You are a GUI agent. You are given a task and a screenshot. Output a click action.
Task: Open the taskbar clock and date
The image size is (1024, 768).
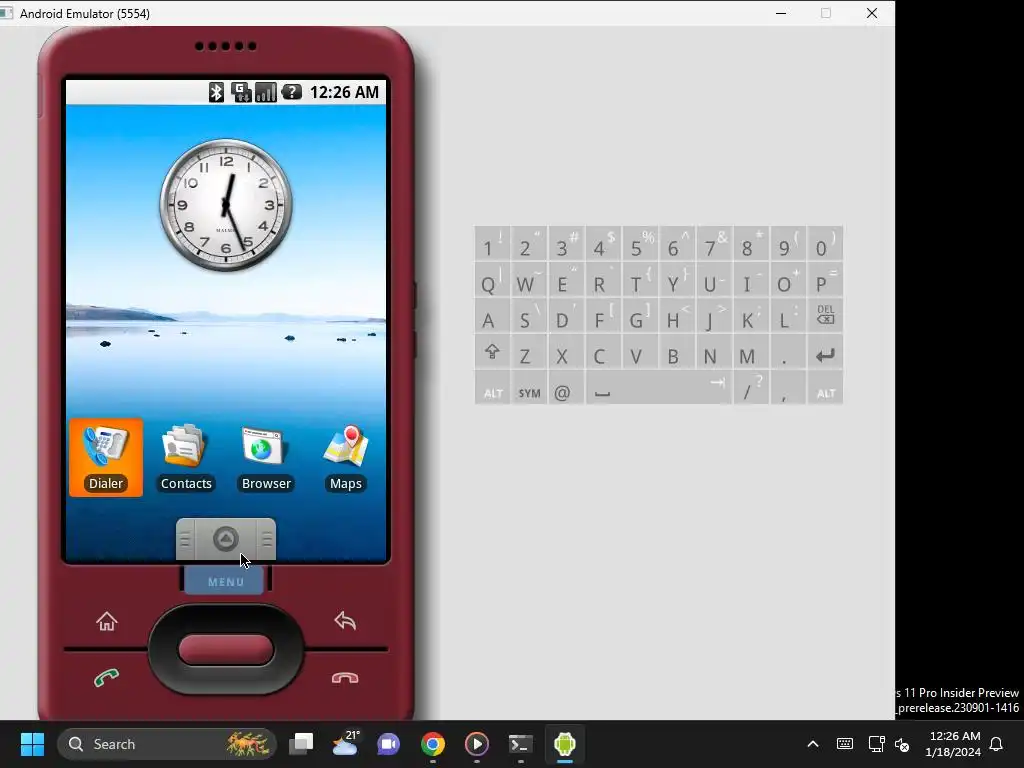coord(953,744)
